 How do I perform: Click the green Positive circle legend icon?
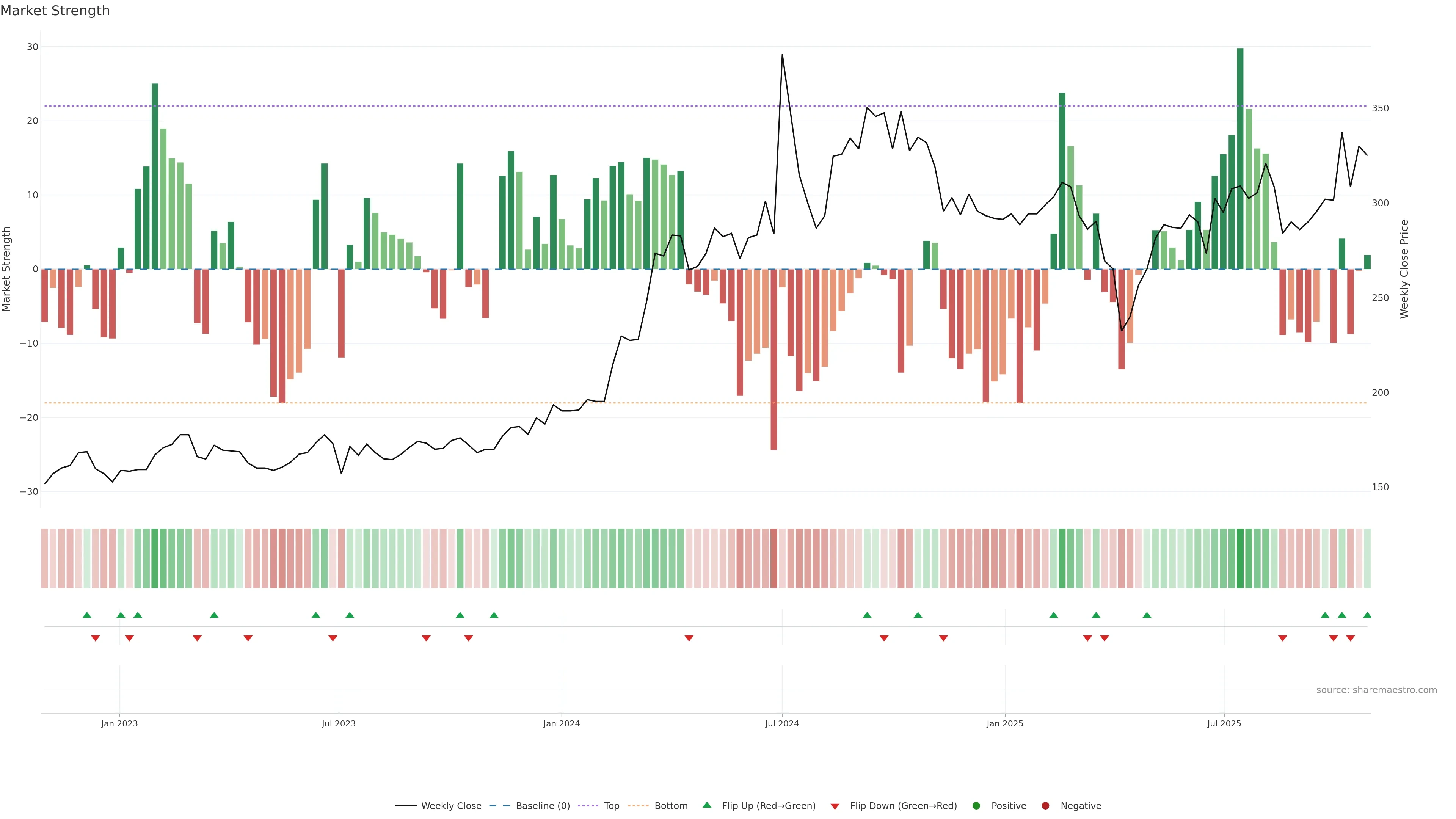coord(976,806)
